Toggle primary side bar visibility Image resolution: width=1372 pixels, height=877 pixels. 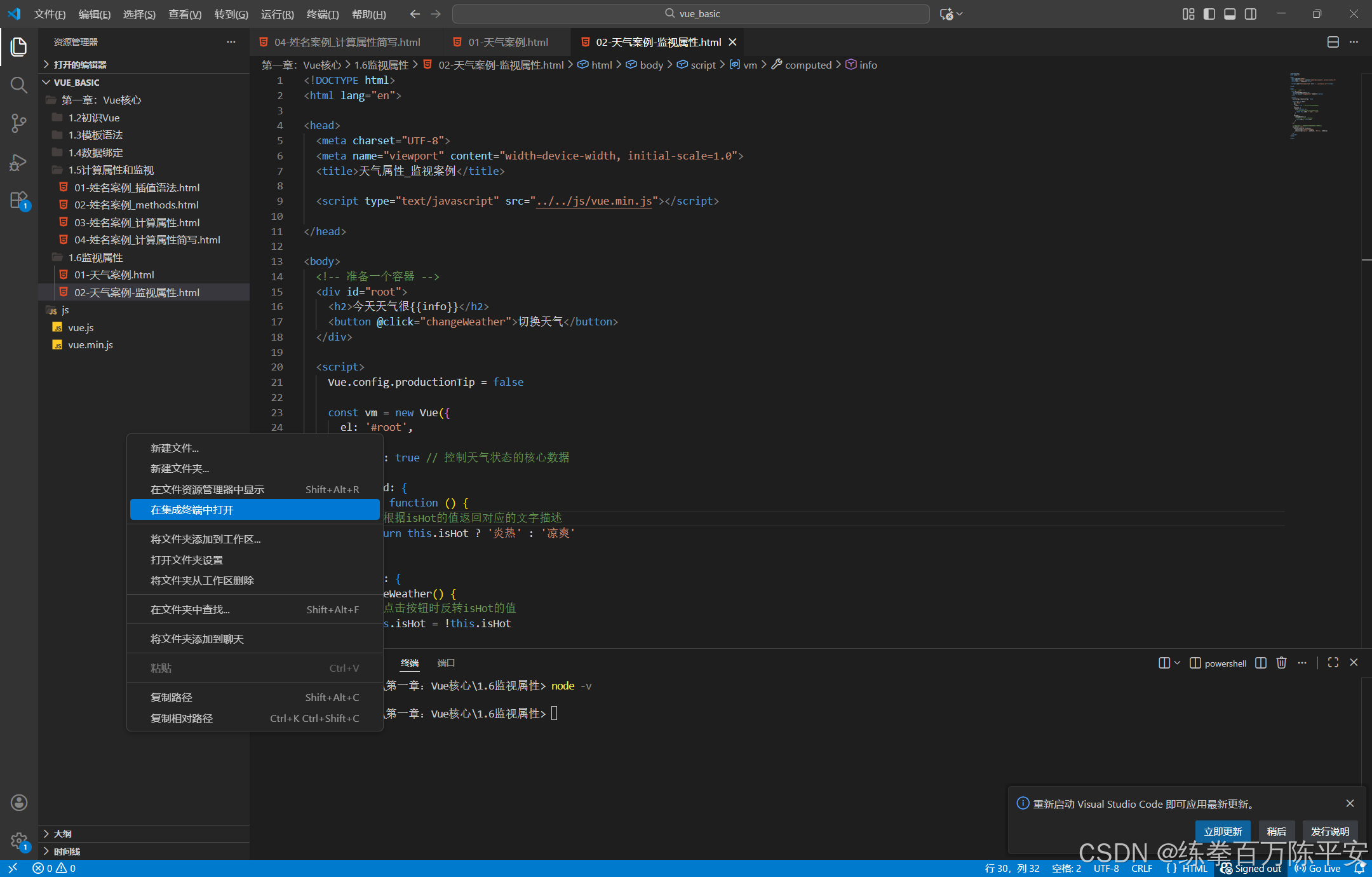(1209, 14)
